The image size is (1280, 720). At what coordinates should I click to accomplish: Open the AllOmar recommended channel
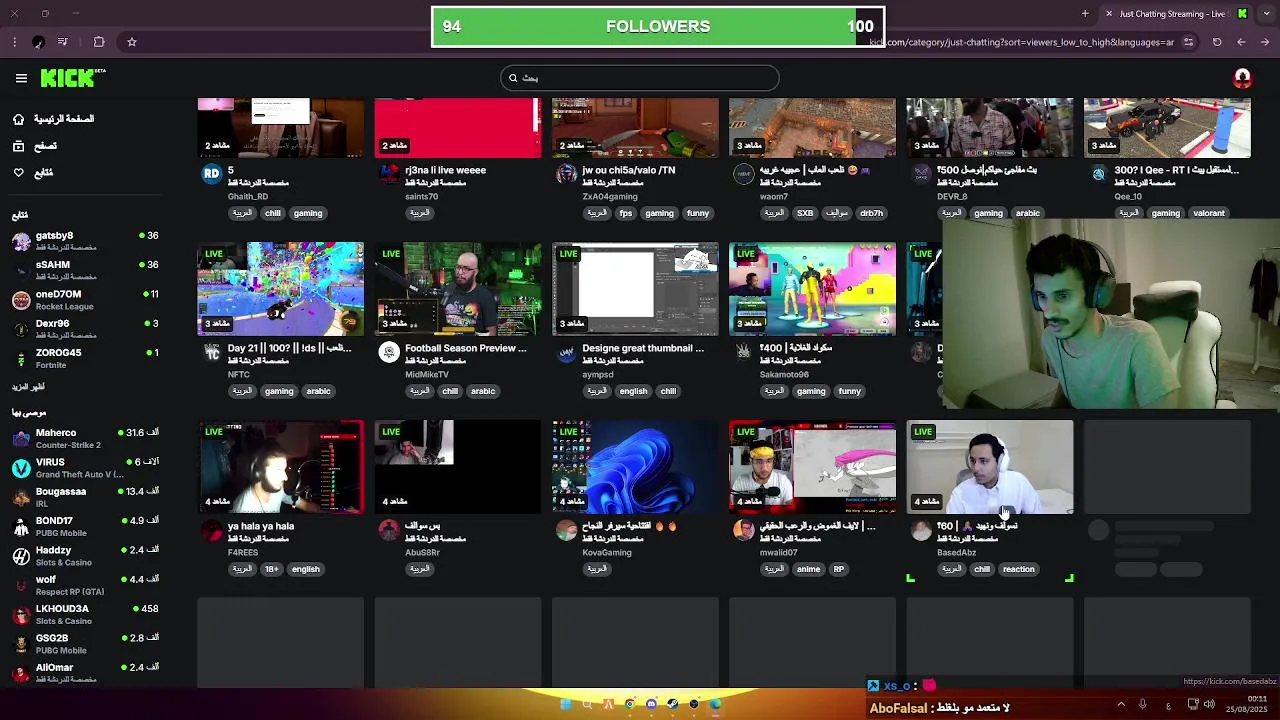(x=85, y=673)
